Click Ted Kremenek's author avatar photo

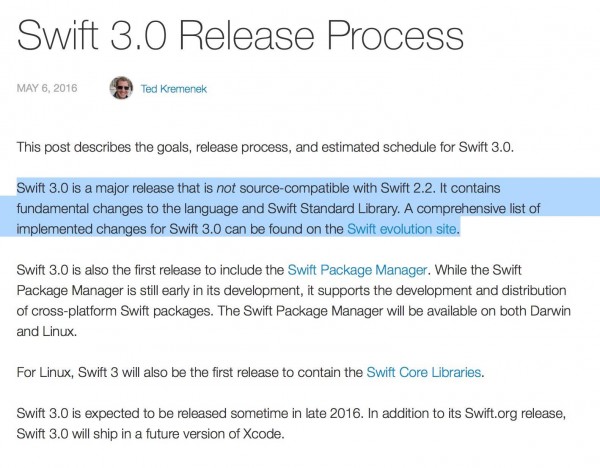point(121,88)
